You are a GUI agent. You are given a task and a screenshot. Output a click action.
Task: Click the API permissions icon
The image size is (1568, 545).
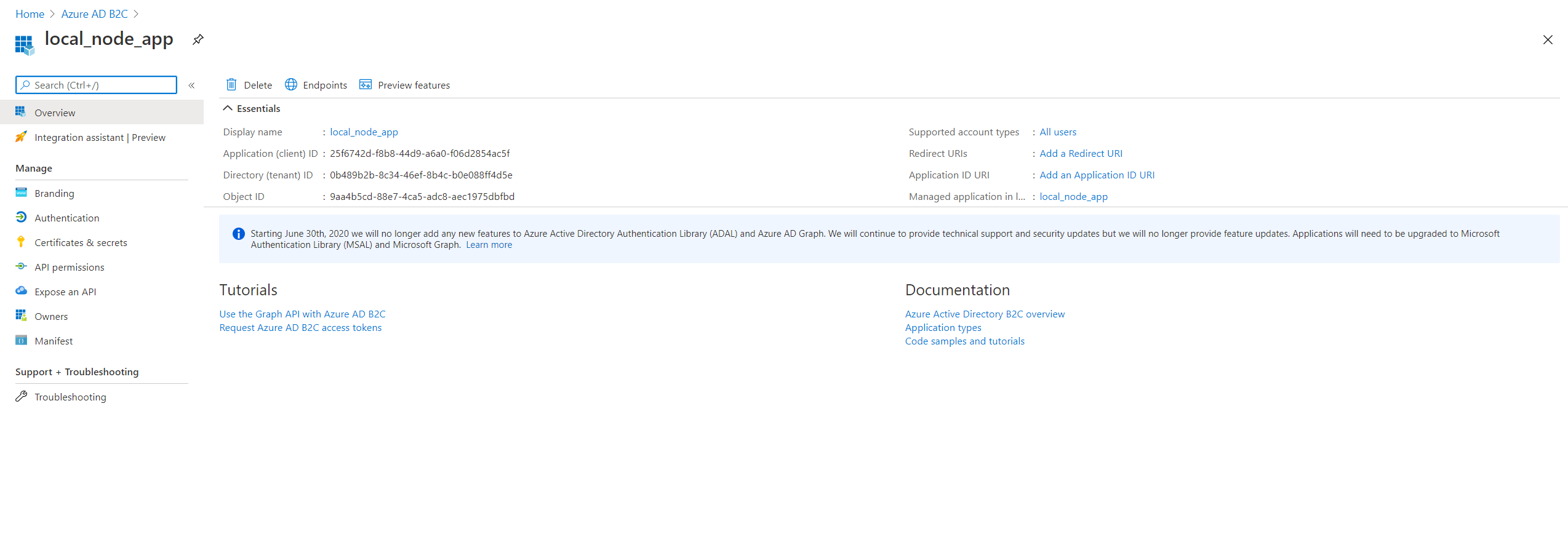(x=21, y=266)
